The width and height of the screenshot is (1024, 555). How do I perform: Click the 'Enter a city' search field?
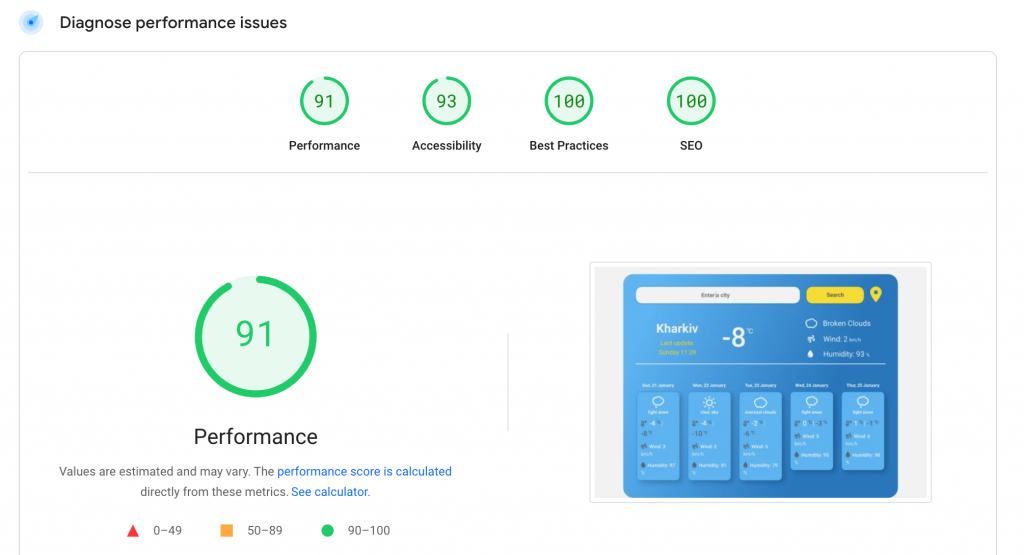[x=717, y=295]
